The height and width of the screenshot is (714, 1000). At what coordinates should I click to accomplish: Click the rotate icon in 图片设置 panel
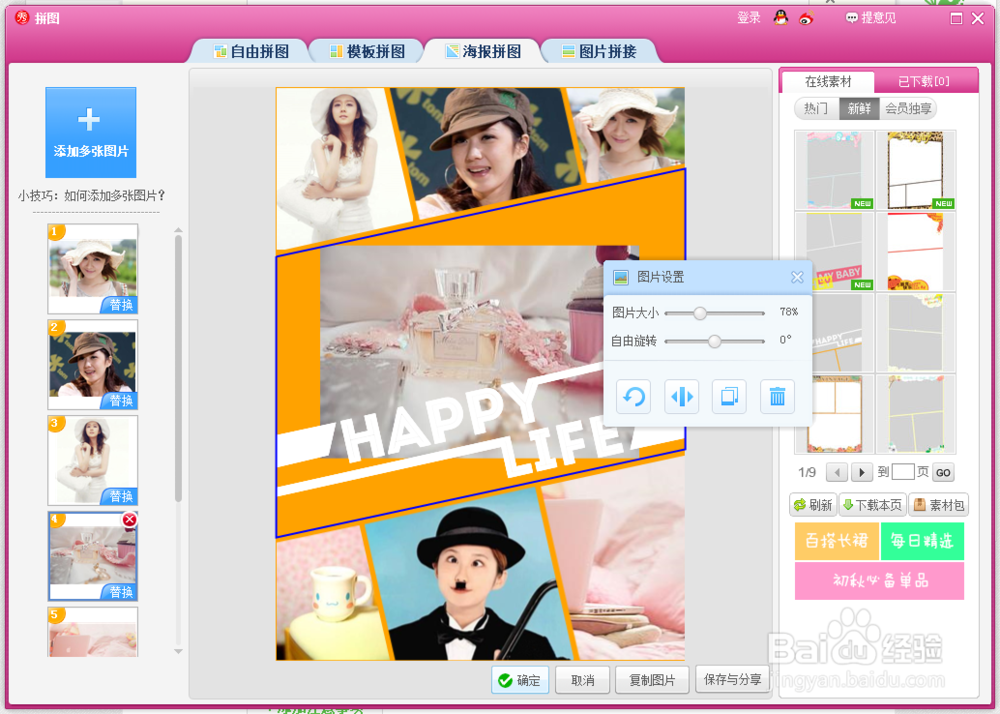[633, 397]
